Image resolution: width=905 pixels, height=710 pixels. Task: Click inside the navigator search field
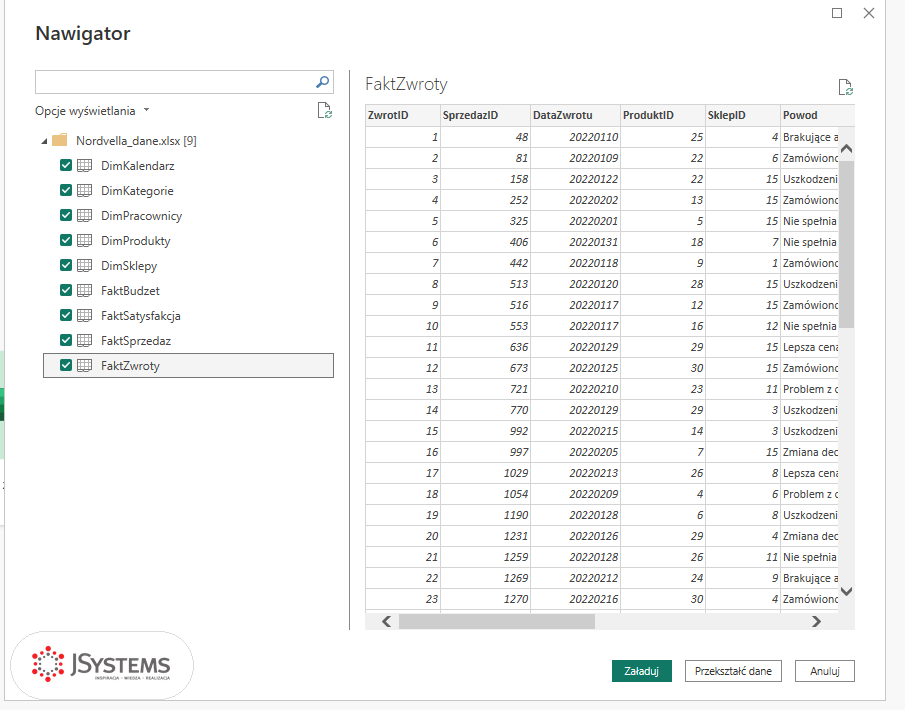point(175,82)
